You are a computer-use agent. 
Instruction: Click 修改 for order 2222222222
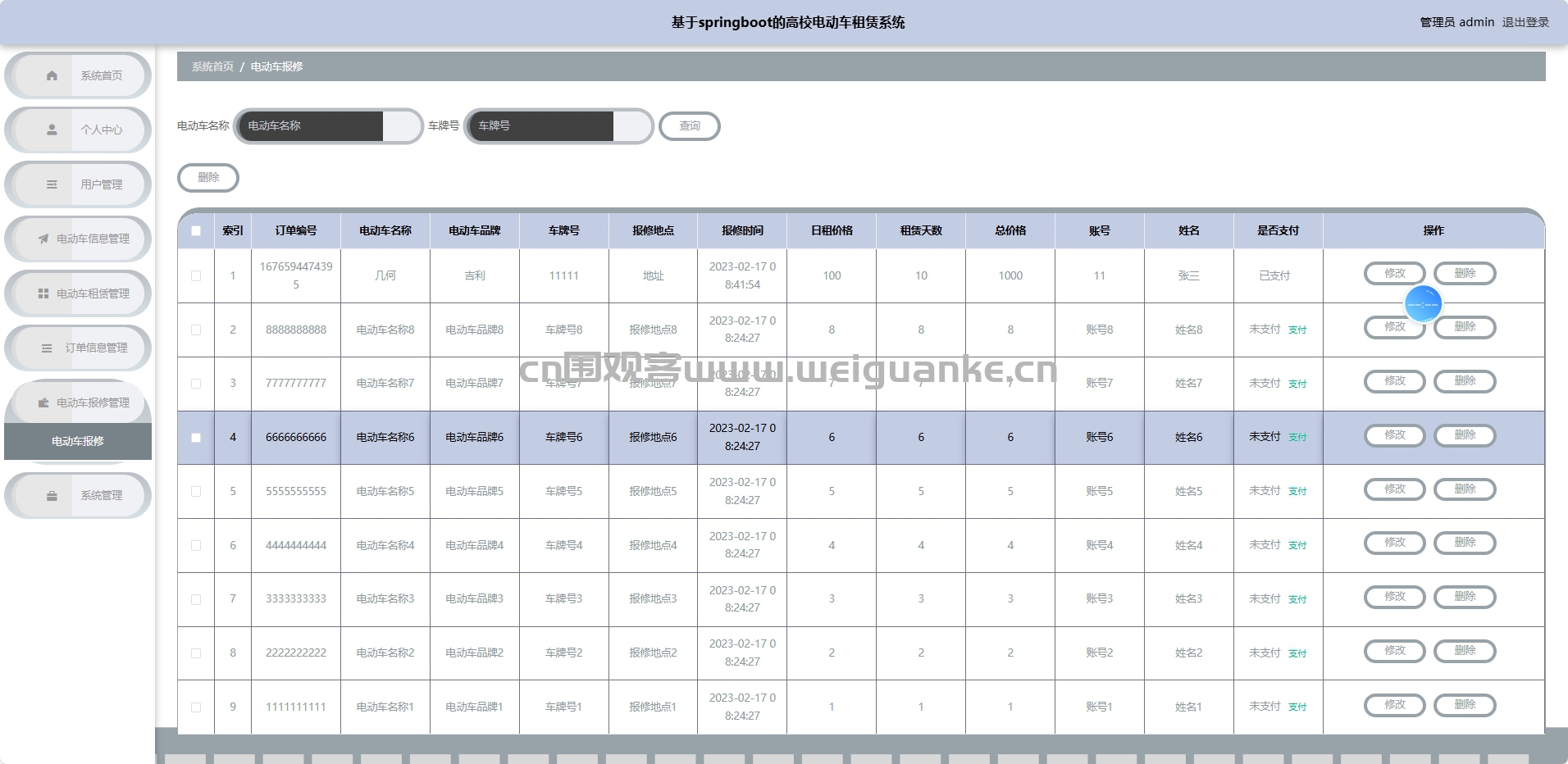(1395, 651)
